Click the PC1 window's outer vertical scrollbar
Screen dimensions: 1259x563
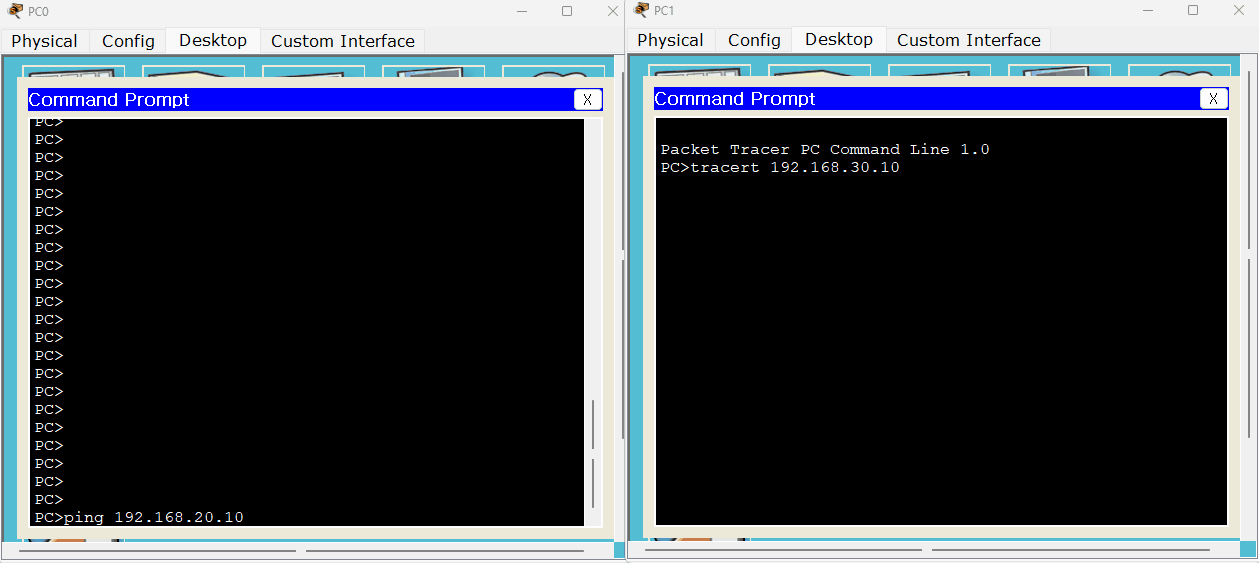pos(1250,300)
